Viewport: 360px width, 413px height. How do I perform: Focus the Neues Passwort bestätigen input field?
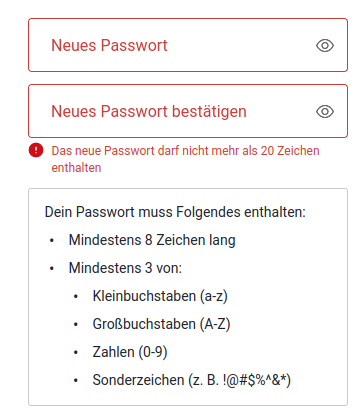click(188, 111)
